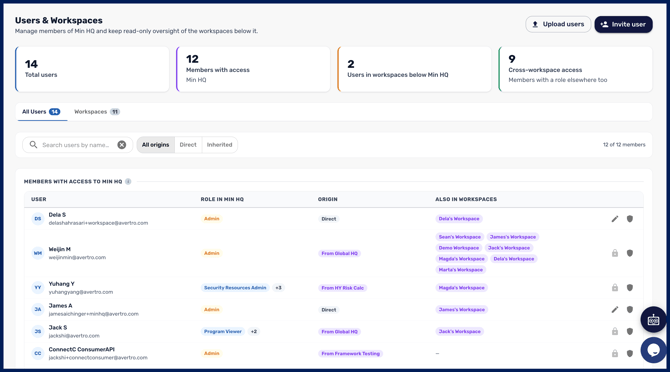670x372 pixels.
Task: Click the lock icon in ConnectC ConsumerAPI row
Action: pyautogui.click(x=615, y=353)
